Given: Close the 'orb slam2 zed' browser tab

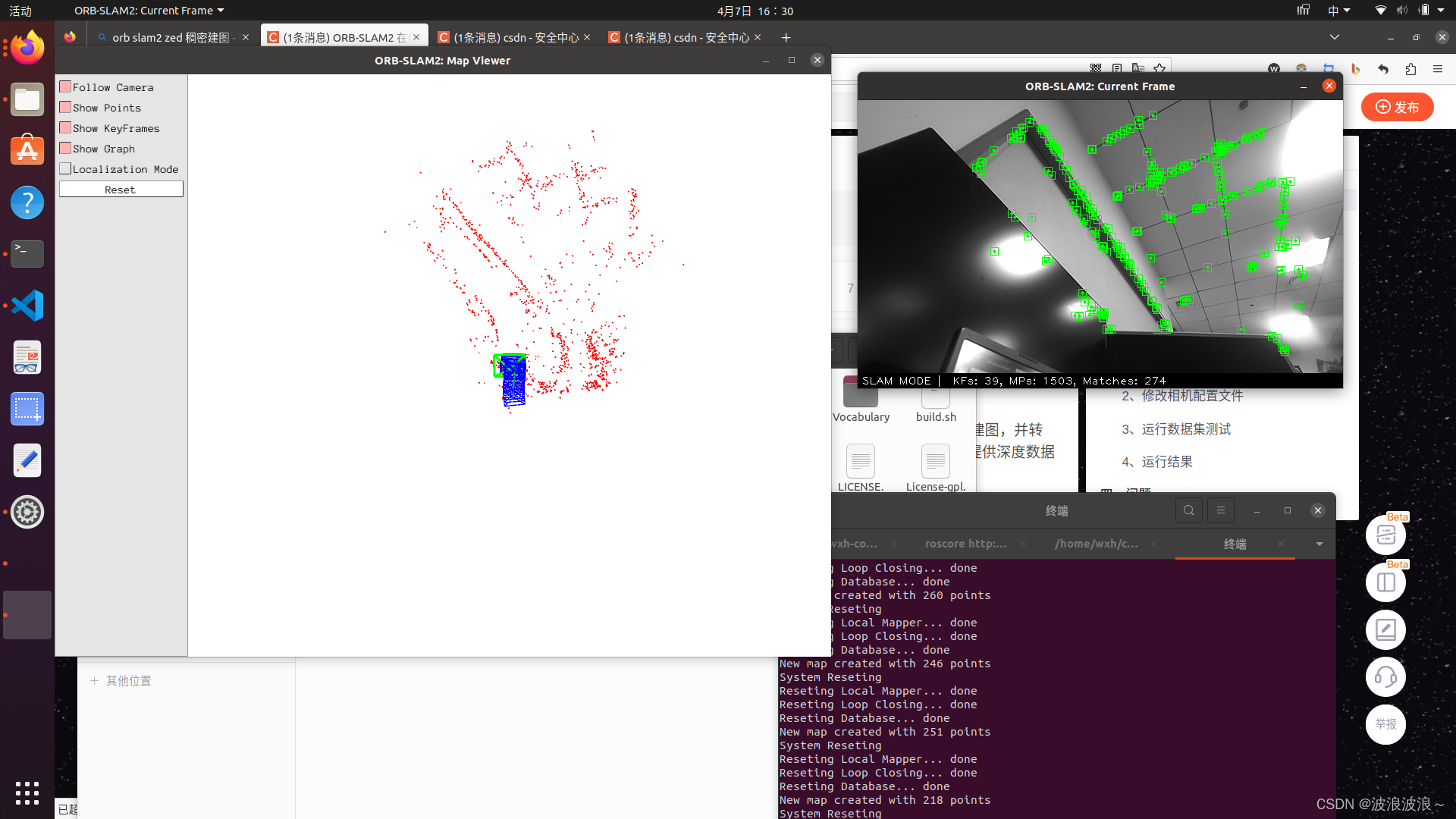Looking at the screenshot, I should 246,37.
